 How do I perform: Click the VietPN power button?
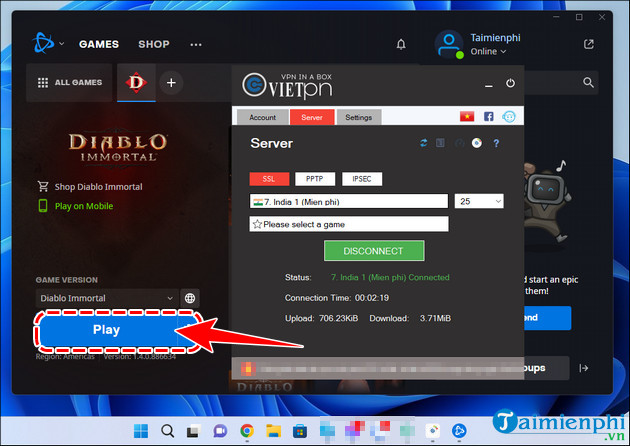tap(510, 83)
